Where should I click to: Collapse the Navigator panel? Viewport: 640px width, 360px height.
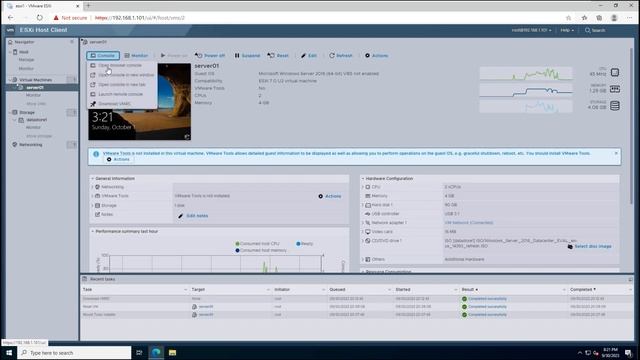click(x=72, y=42)
